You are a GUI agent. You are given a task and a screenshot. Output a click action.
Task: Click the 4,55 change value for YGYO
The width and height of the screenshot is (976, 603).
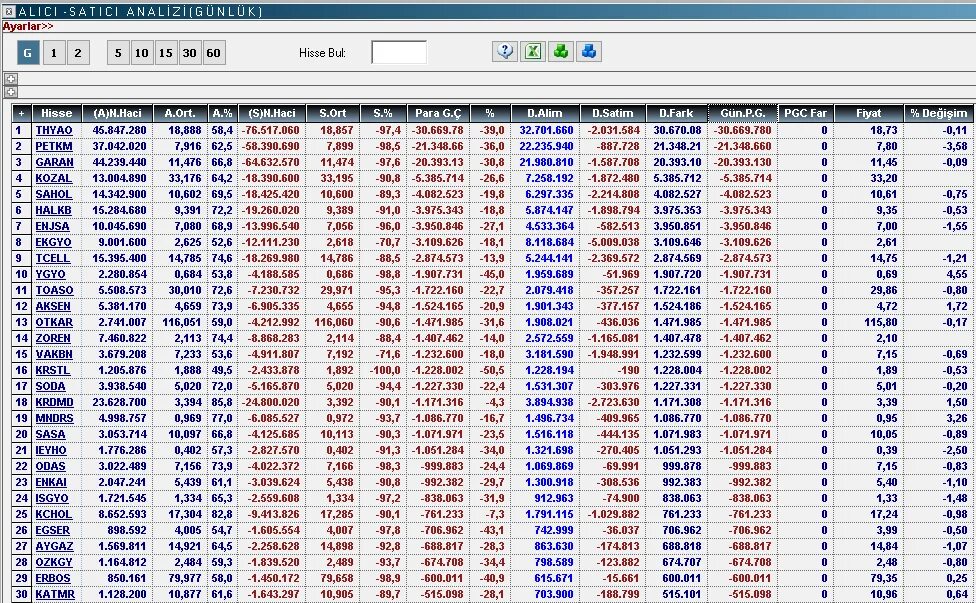(x=957, y=274)
